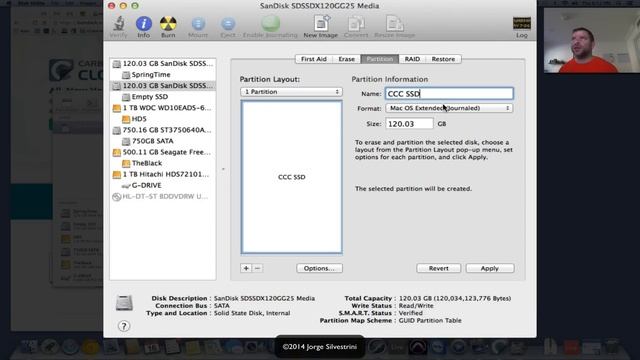Click the Revert button
Screen dimensions: 640x360
[438, 268]
